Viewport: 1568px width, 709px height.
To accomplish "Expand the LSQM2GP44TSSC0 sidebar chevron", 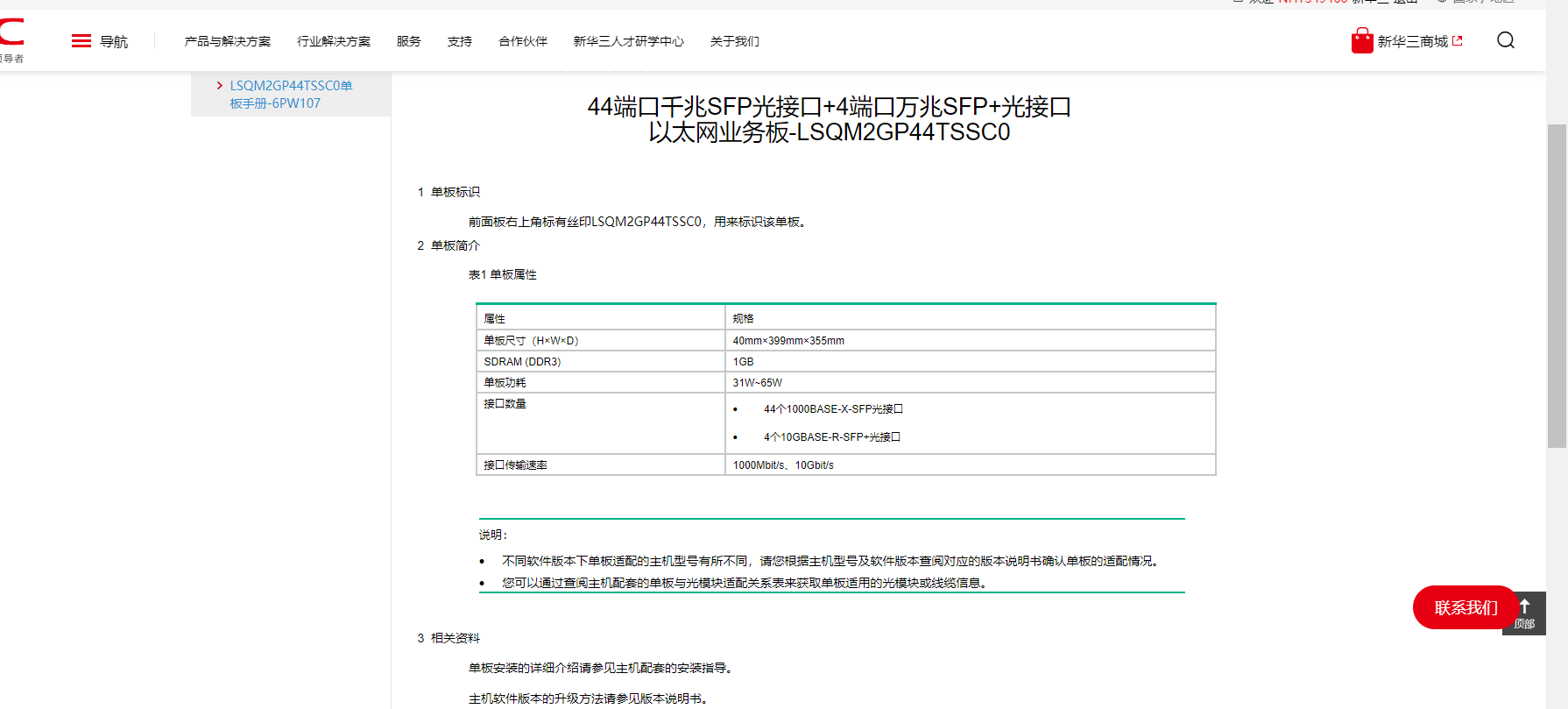I will [220, 85].
